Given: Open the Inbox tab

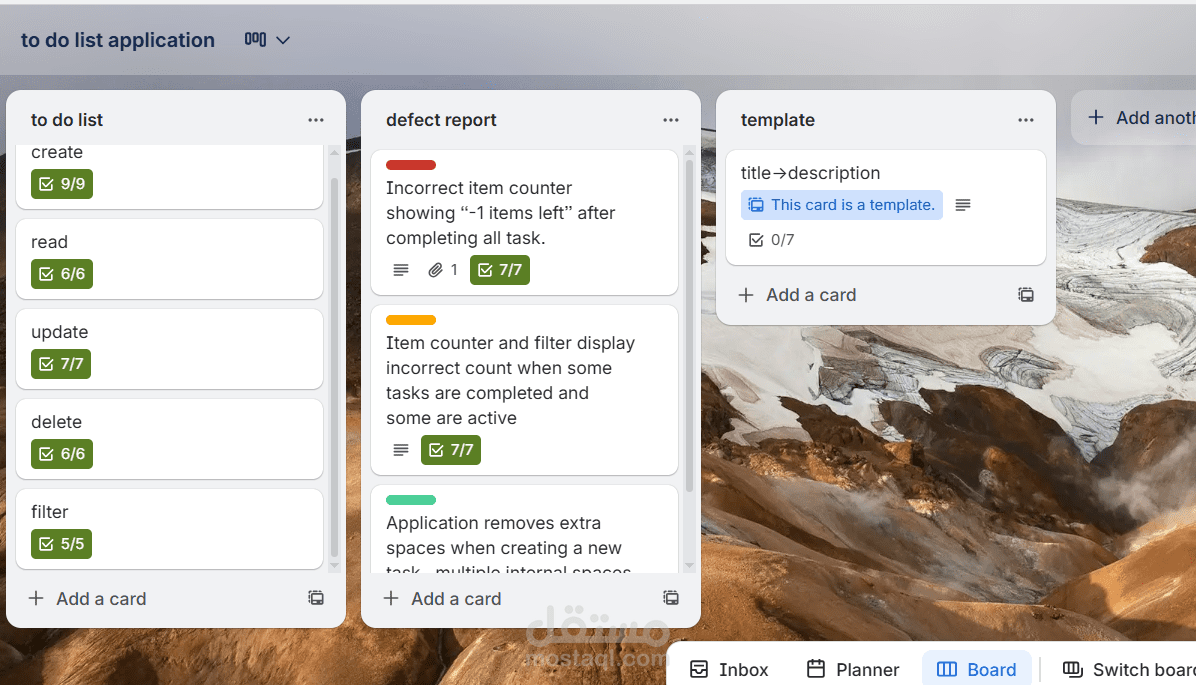Looking at the screenshot, I should pos(729,668).
